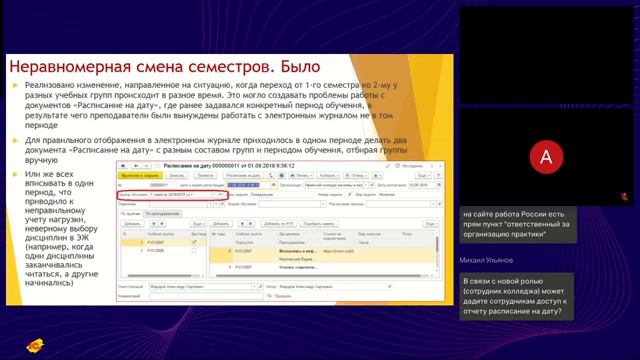The height and width of the screenshot is (360, 640).
Task: Click the Подобрать замену button
Action: click(319, 224)
